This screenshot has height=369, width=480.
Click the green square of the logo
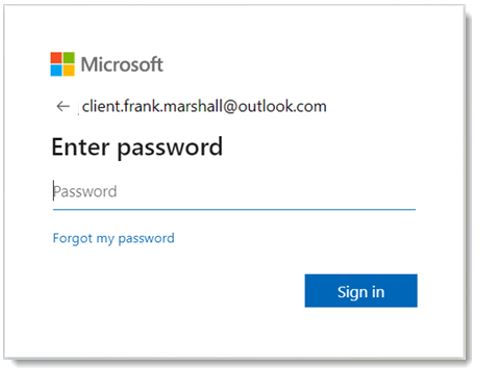tap(69, 58)
